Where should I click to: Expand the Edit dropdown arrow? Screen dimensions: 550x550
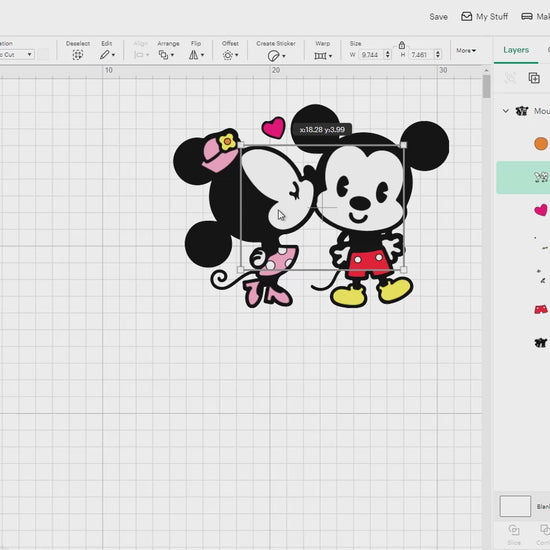coord(113,55)
